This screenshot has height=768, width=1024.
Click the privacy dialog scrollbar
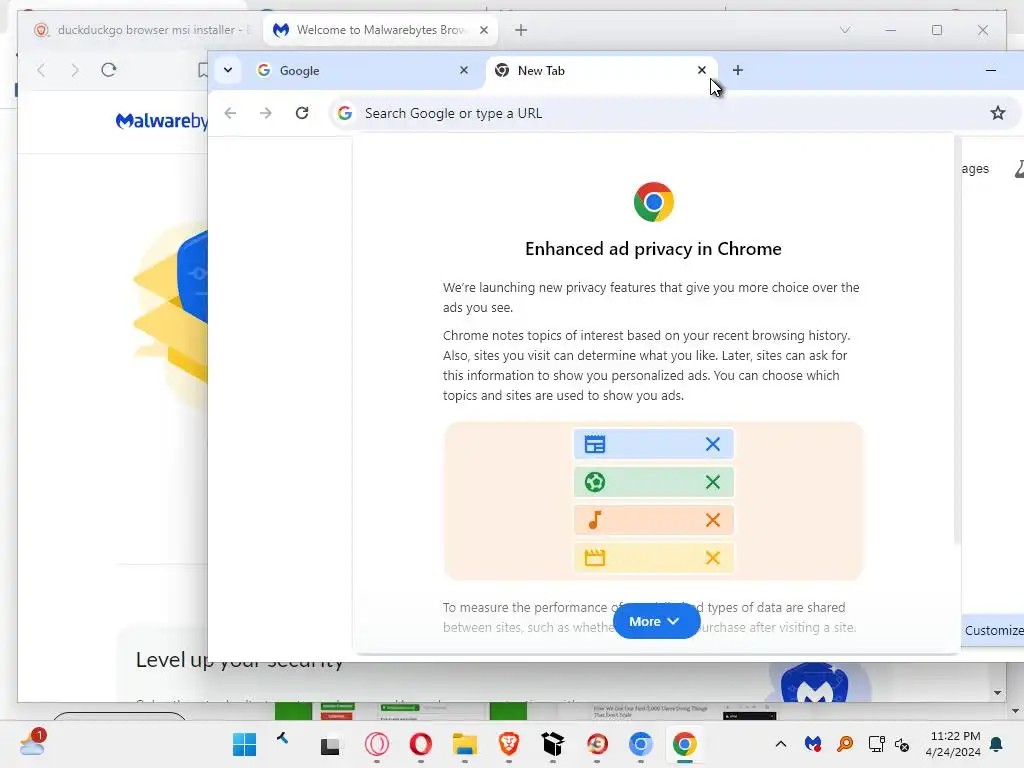pos(957,340)
